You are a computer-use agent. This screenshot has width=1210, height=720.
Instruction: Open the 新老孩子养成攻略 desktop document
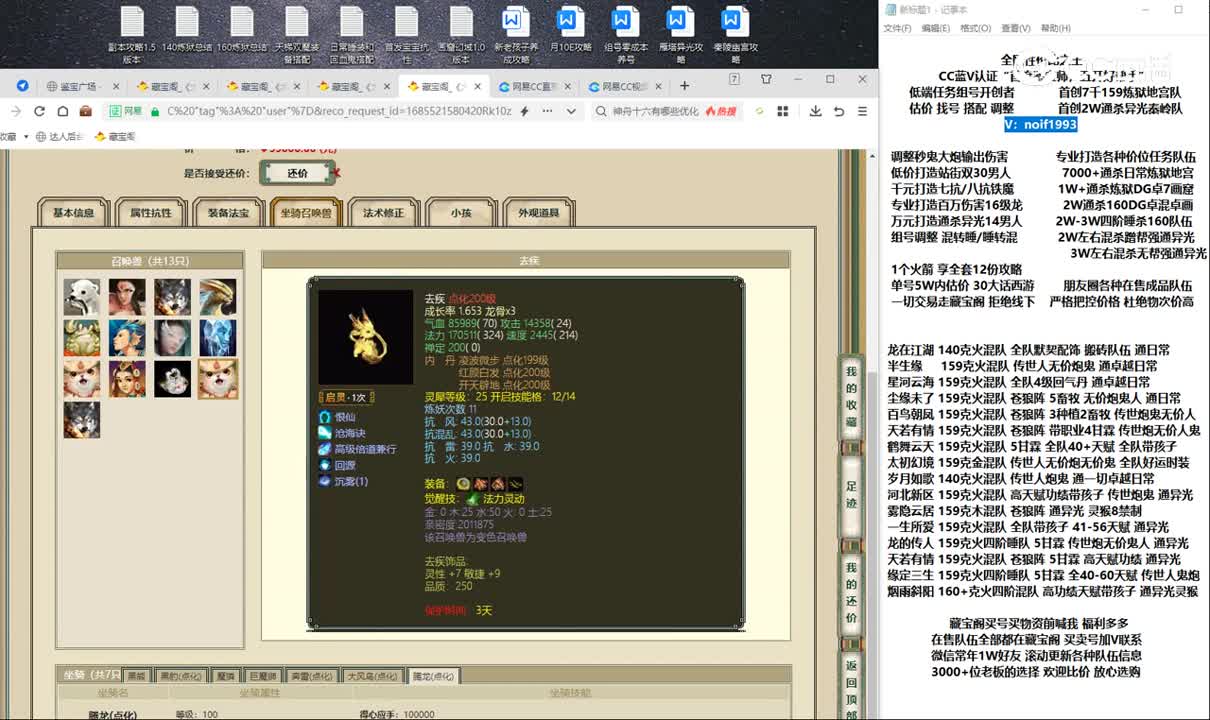(515, 35)
